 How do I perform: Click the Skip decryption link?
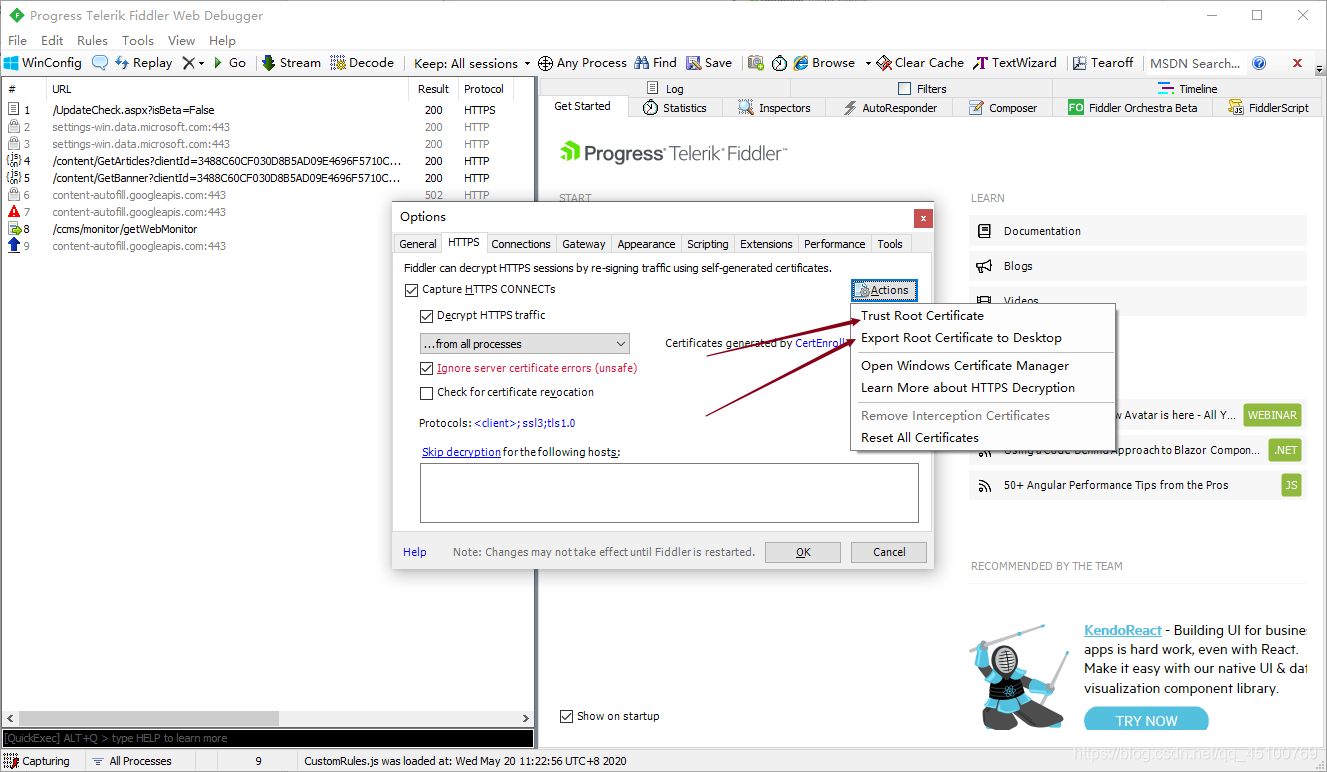pyautogui.click(x=461, y=452)
